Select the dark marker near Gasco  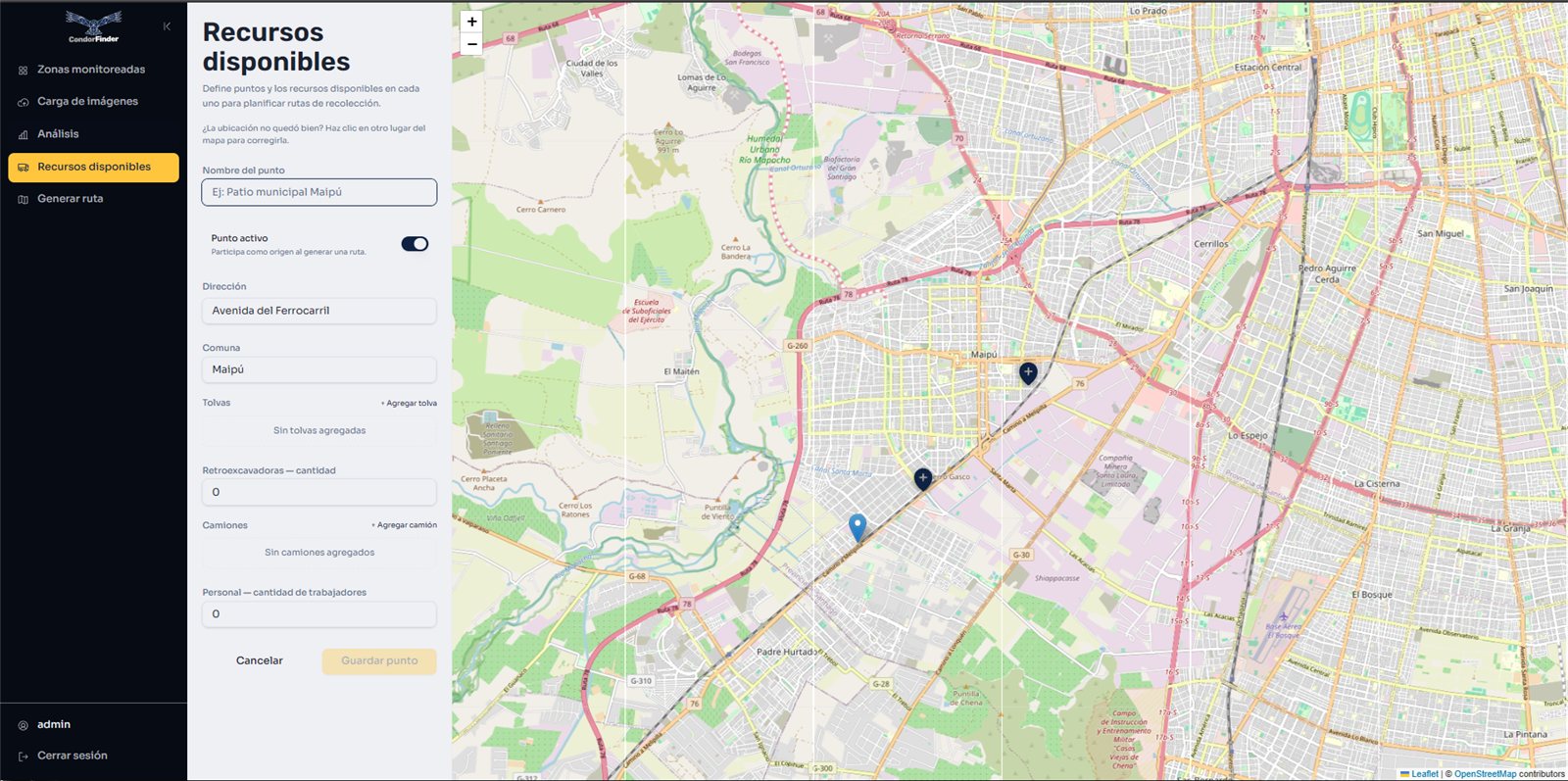[x=922, y=478]
